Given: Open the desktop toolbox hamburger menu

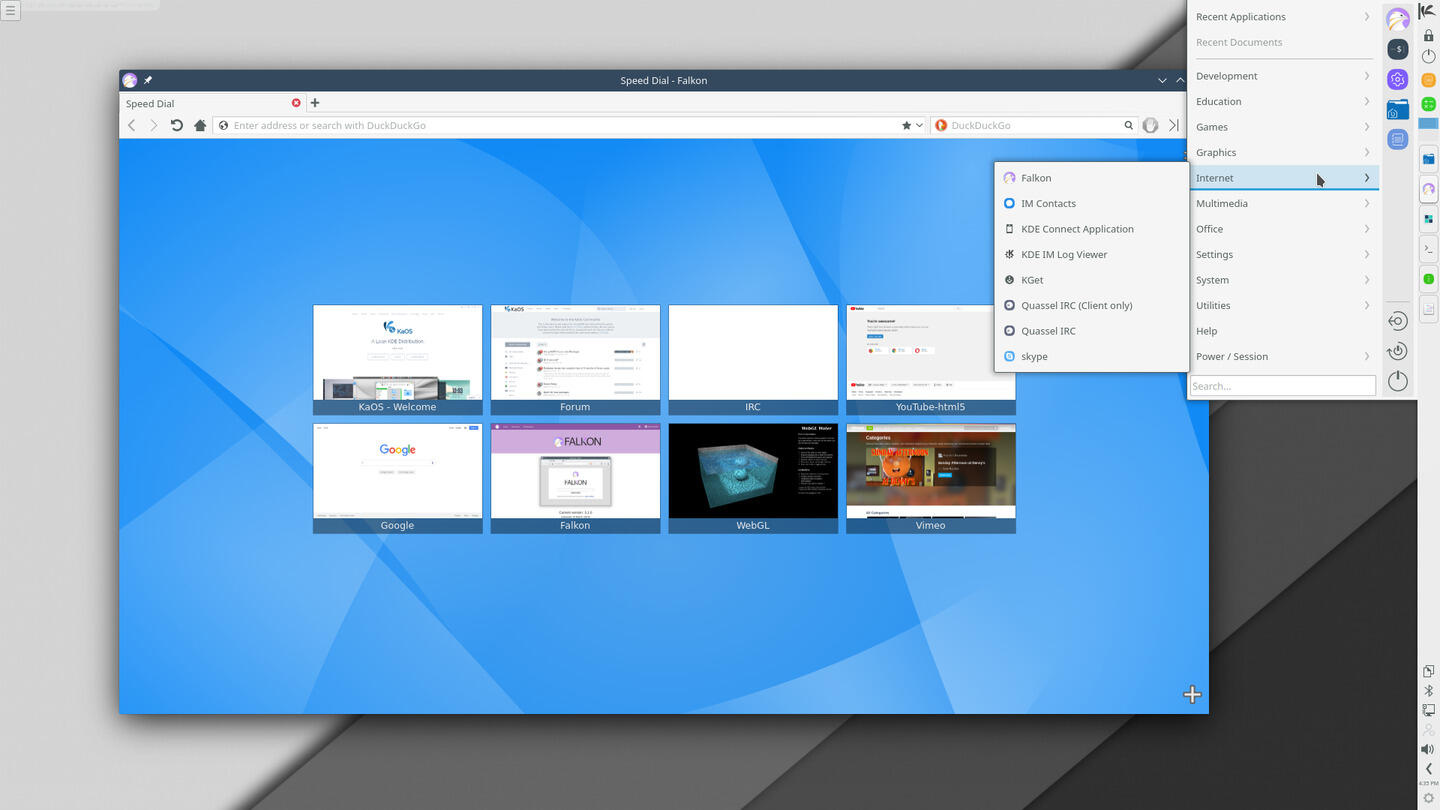Looking at the screenshot, I should click(11, 11).
